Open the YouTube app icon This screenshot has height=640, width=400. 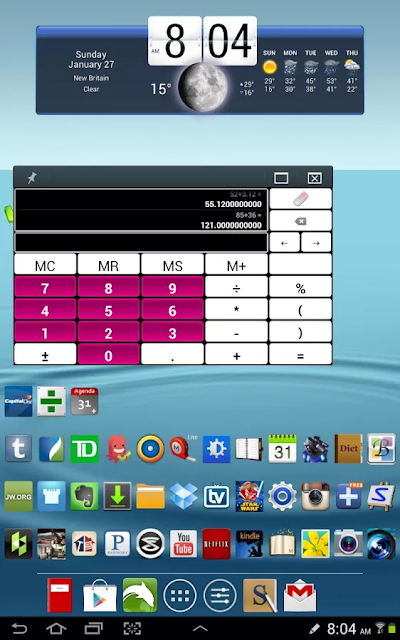point(183,544)
